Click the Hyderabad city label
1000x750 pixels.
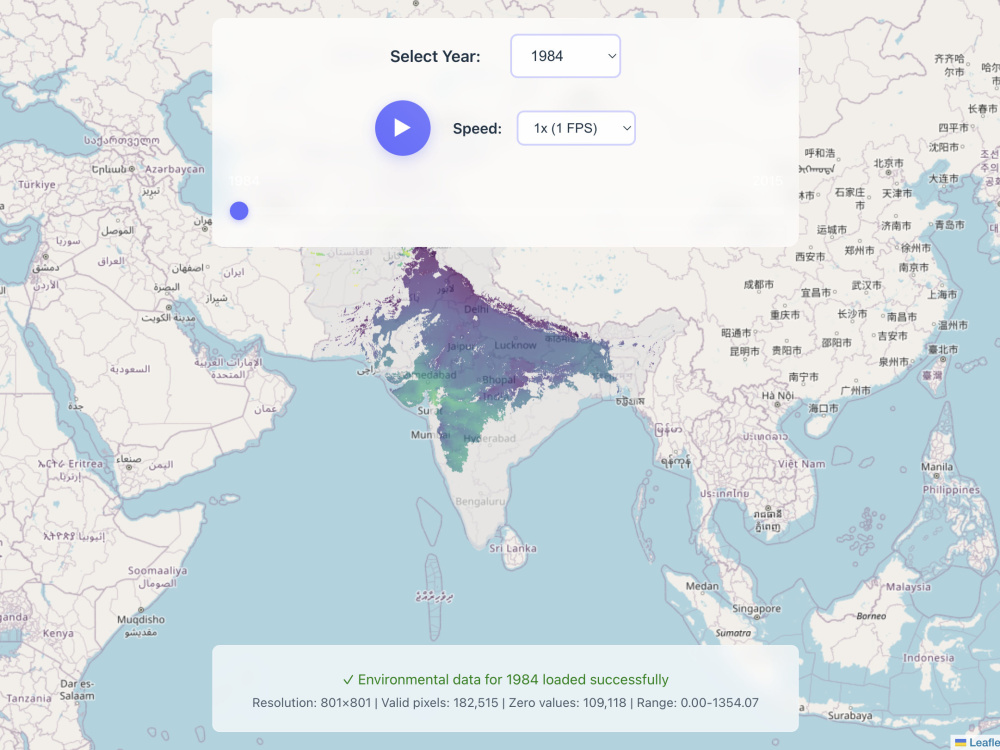tap(489, 438)
